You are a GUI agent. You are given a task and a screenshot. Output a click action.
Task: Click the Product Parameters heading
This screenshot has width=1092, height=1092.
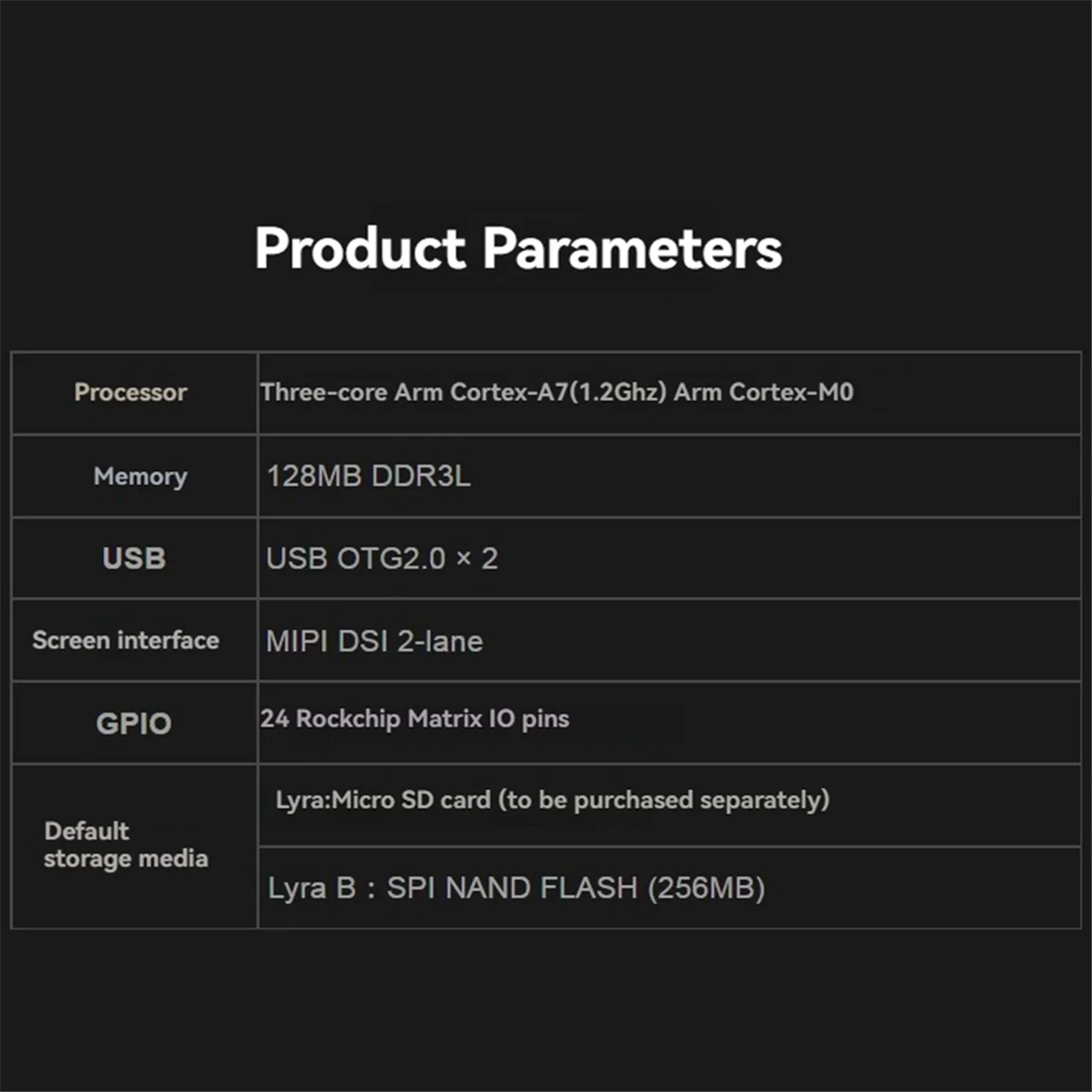518,248
